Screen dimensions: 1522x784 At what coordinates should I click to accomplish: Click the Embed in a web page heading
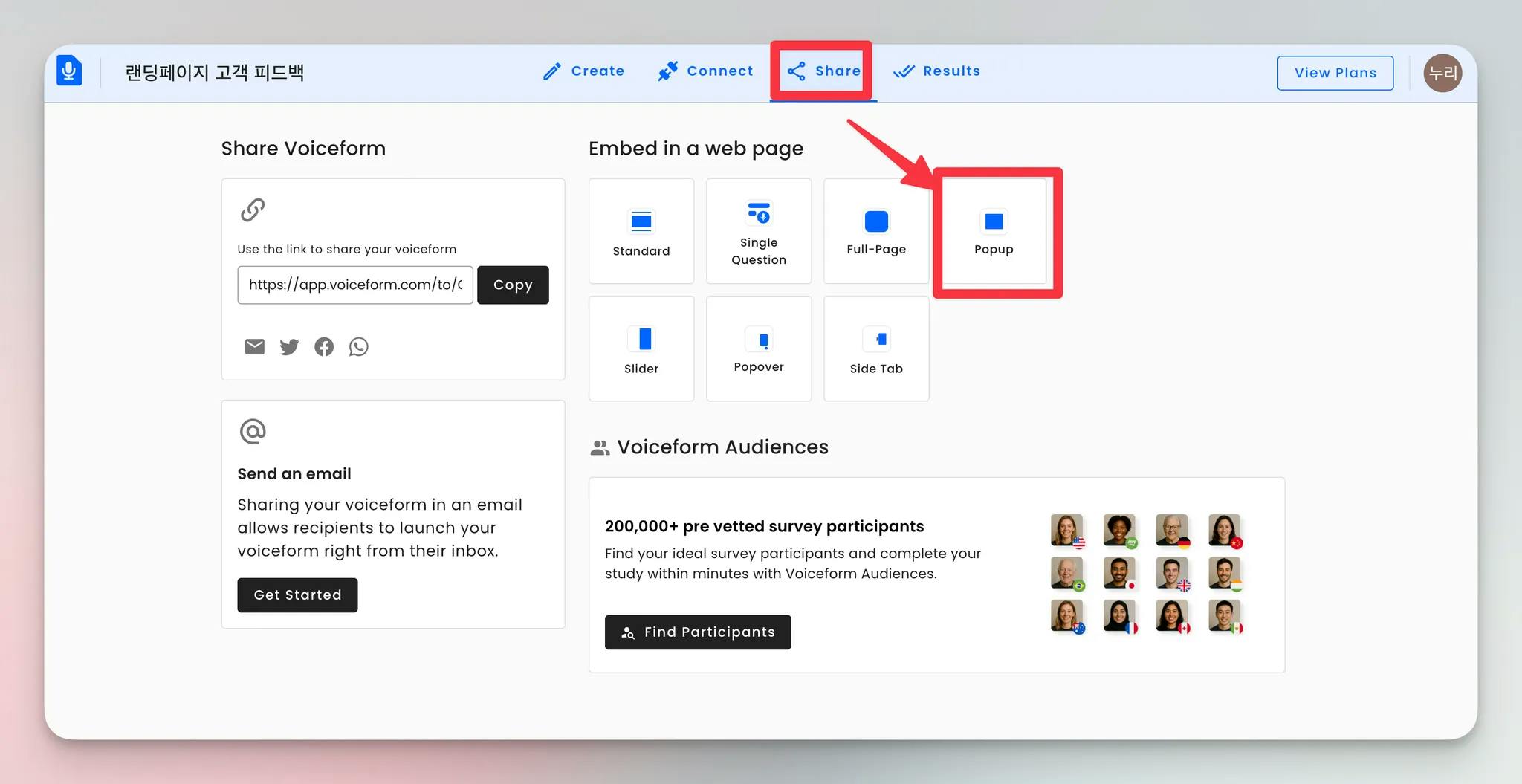696,149
